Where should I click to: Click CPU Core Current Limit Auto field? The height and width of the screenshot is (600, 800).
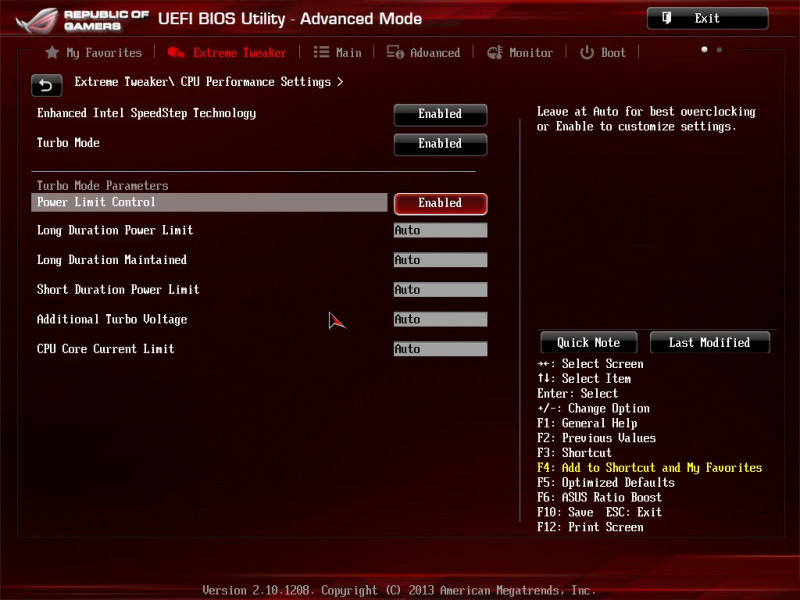tap(440, 348)
